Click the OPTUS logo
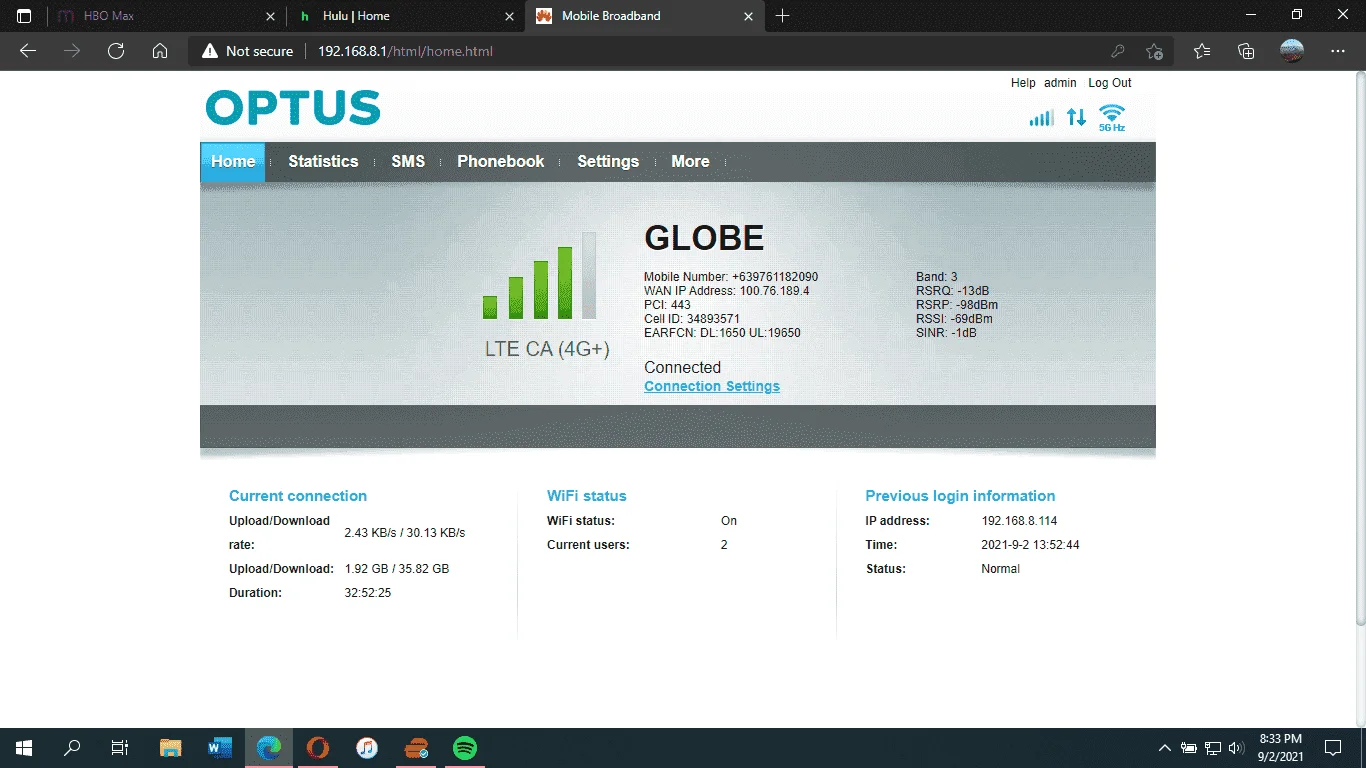The image size is (1366, 768). (x=293, y=108)
